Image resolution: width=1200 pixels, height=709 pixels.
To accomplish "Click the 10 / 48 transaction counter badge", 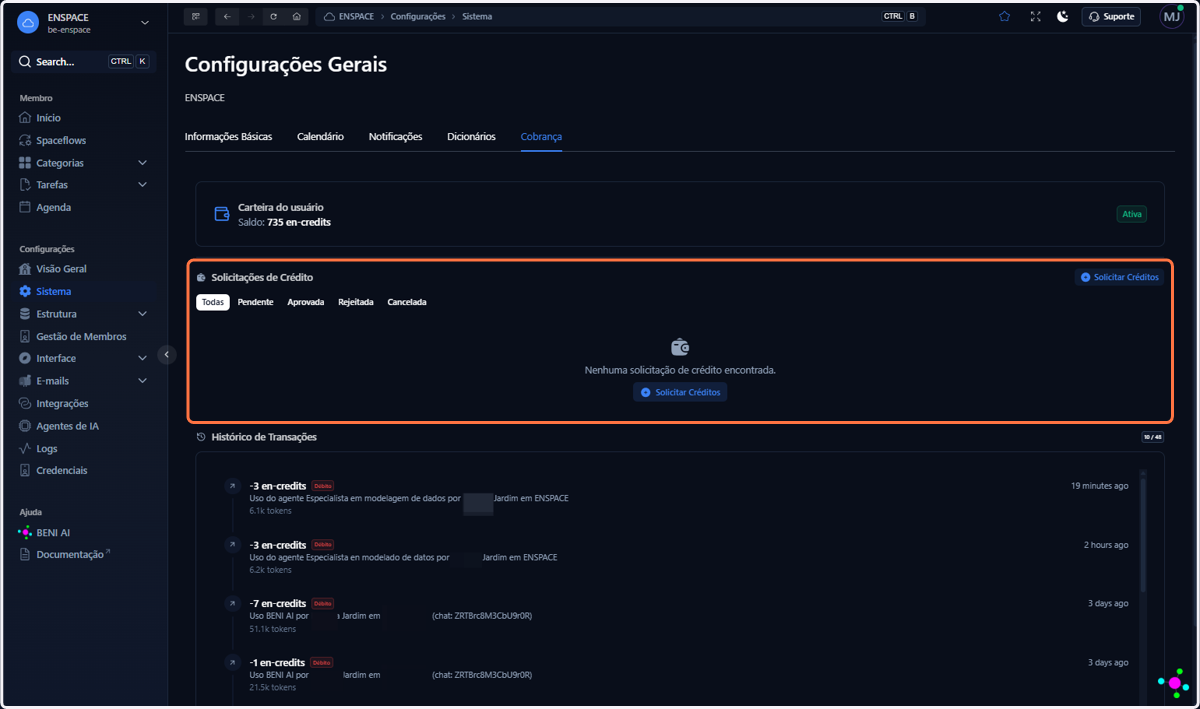I will (1153, 437).
